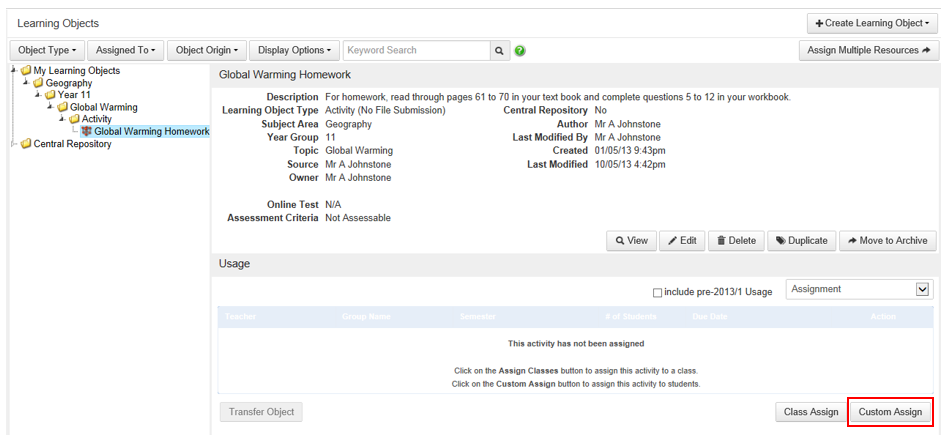Viewport: 951px width, 444px height.
Task: Open the Create Learning Object menu
Action: point(872,23)
